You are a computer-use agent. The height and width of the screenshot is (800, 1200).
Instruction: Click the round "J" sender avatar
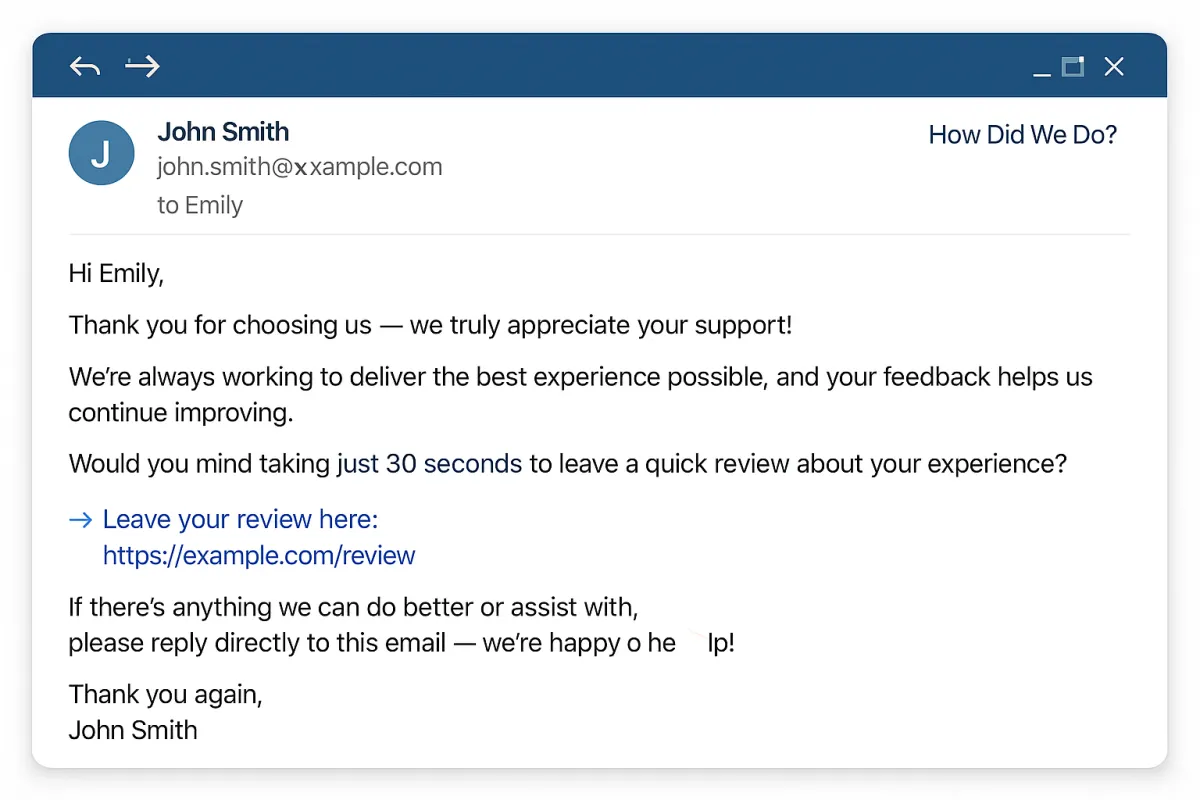pyautogui.click(x=101, y=153)
